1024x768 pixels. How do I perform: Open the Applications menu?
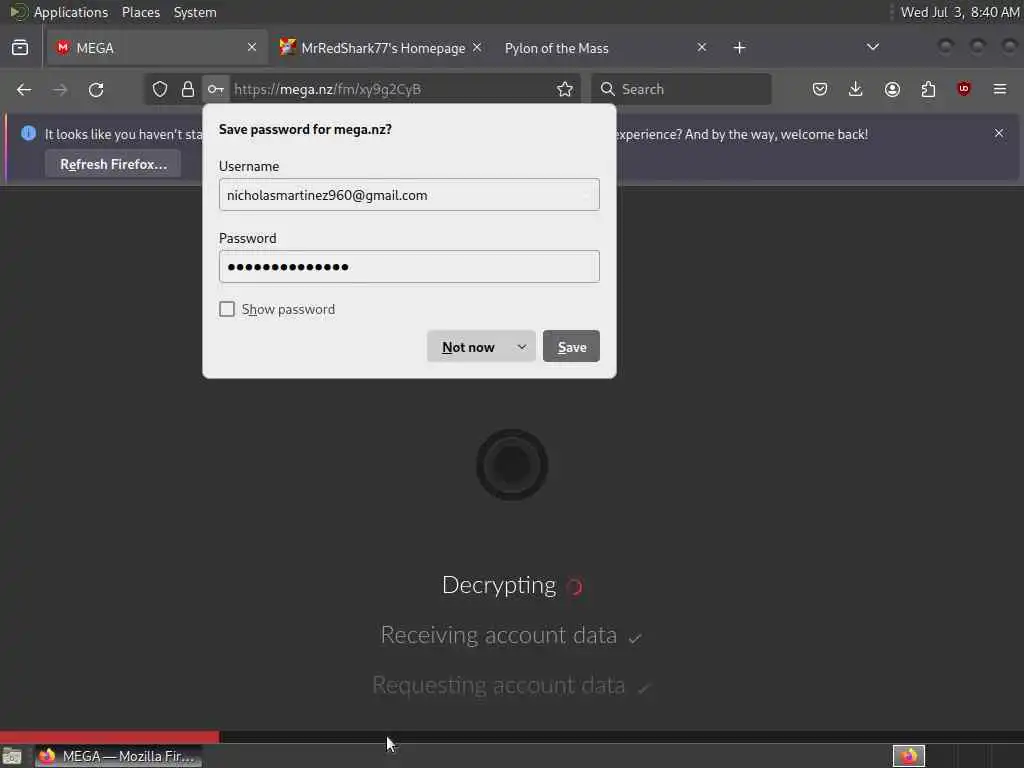[x=71, y=12]
